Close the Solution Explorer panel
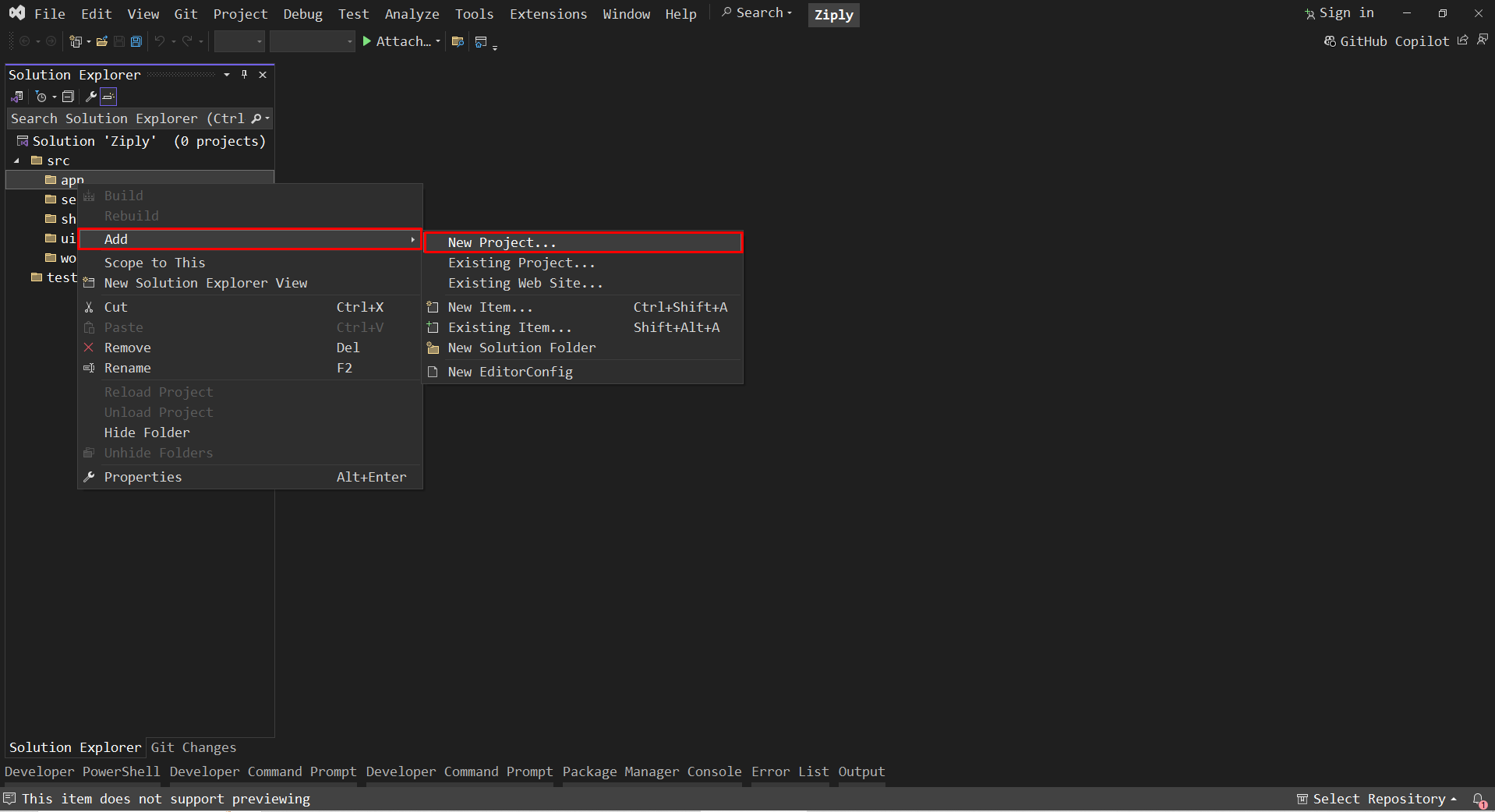This screenshot has width=1495, height=812. (263, 75)
